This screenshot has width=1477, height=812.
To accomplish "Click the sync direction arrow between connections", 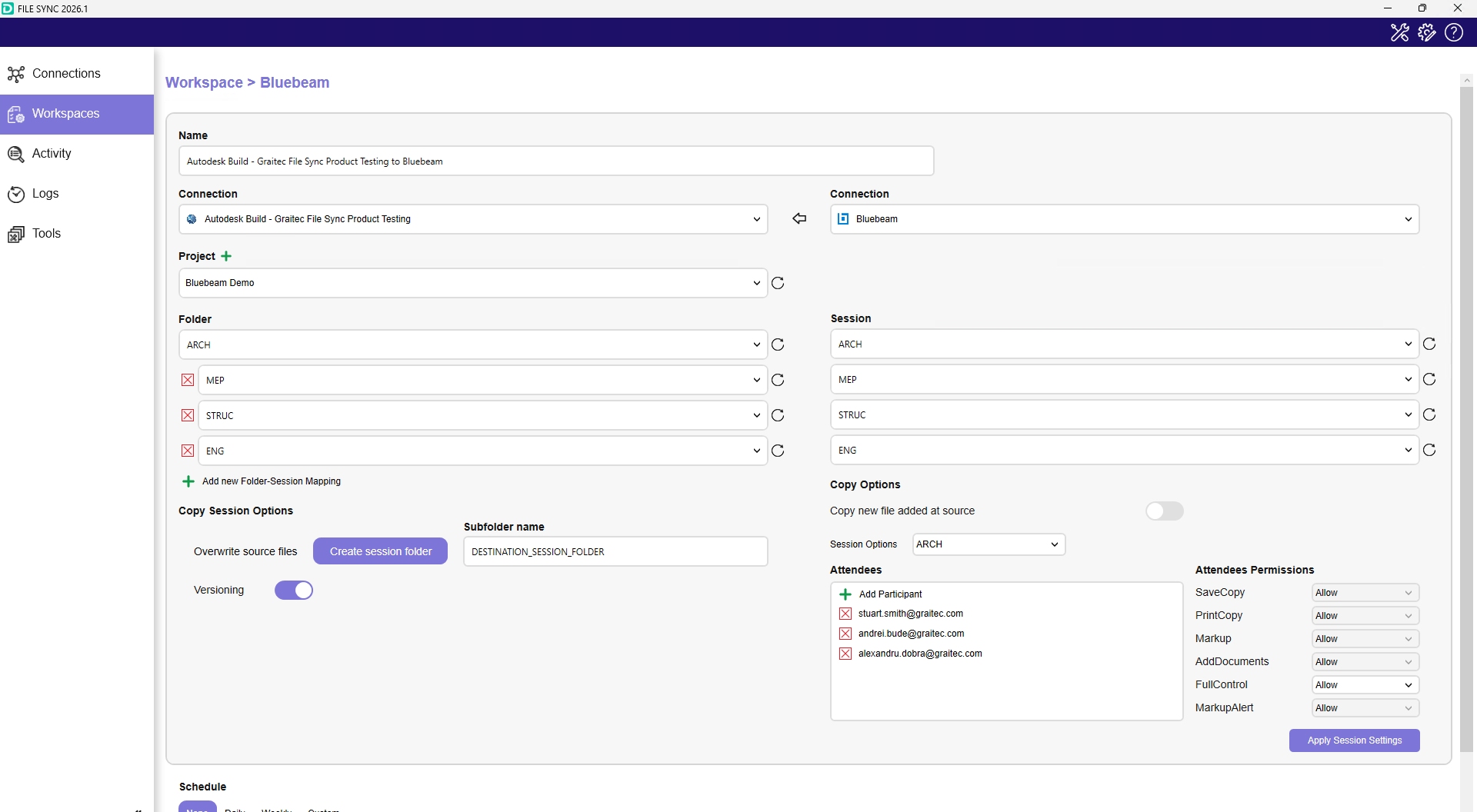I will click(799, 219).
